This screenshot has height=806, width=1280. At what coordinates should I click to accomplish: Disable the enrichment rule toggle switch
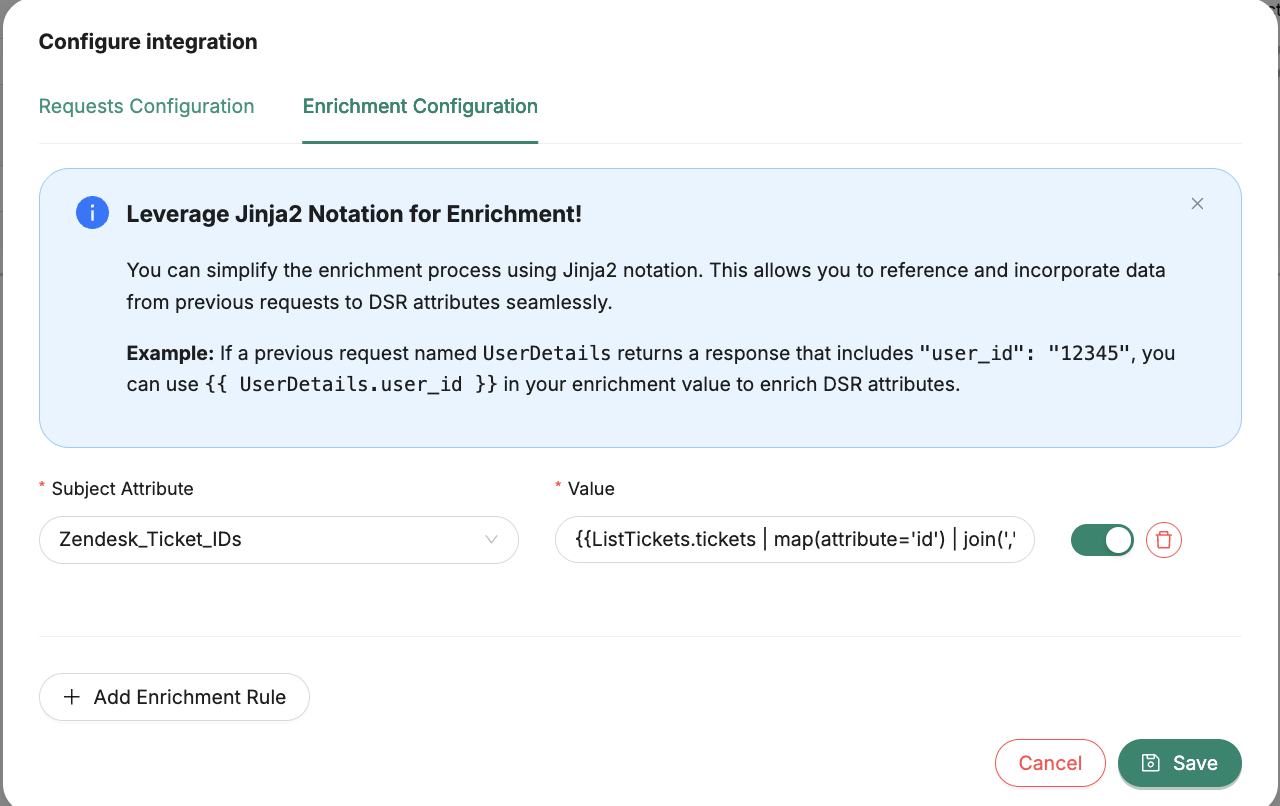(1102, 540)
